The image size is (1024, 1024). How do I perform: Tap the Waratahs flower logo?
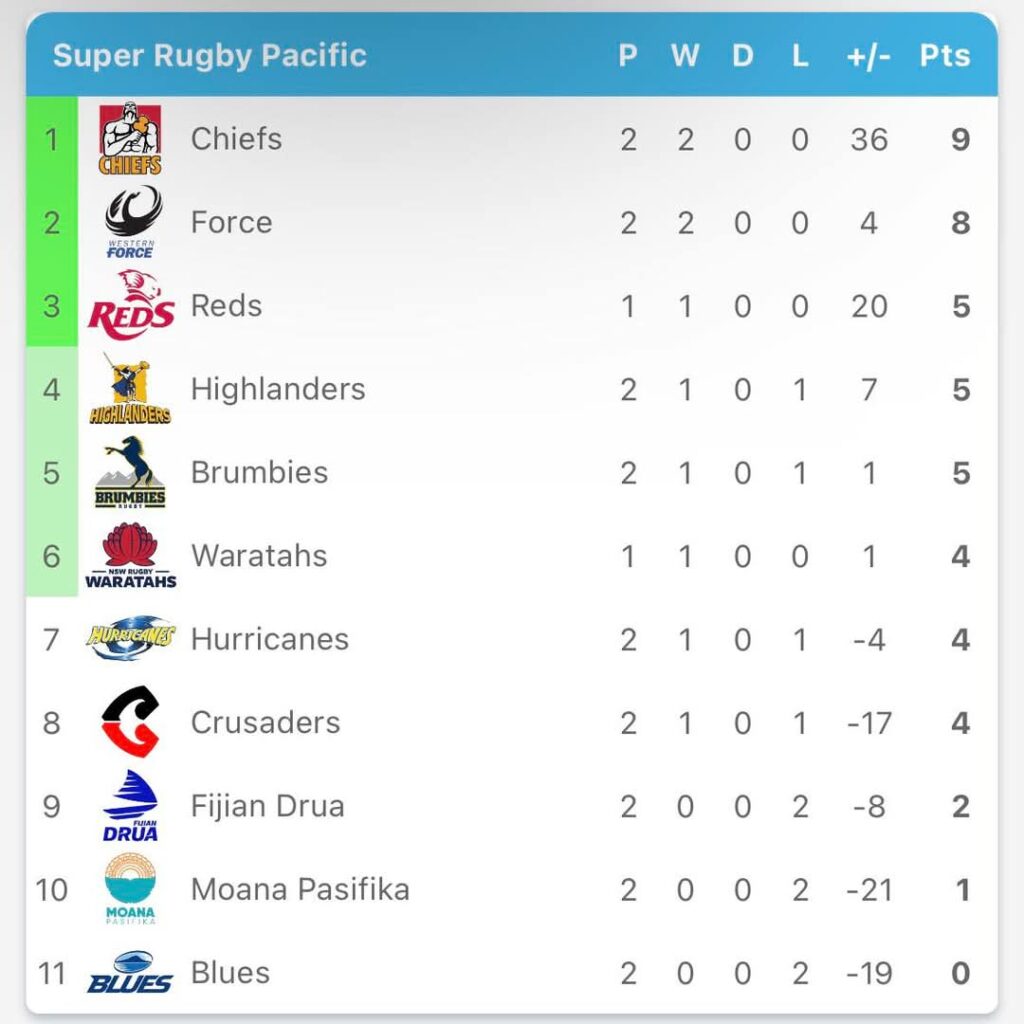click(x=131, y=556)
